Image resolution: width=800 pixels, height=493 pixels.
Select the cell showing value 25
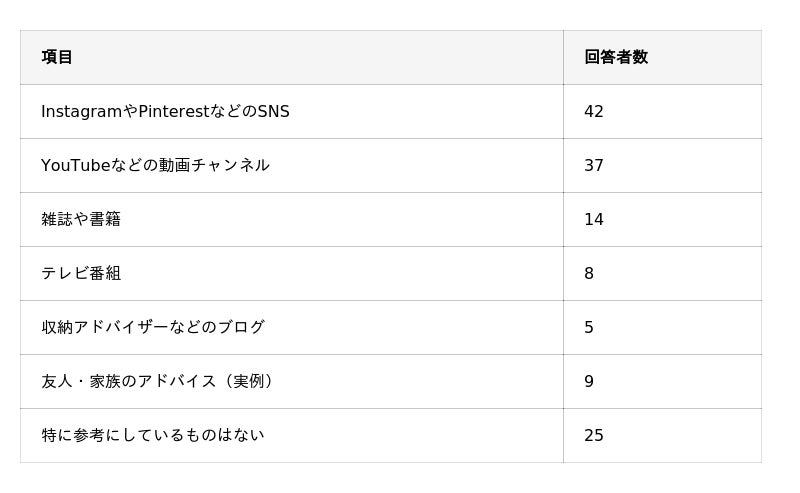pos(594,435)
